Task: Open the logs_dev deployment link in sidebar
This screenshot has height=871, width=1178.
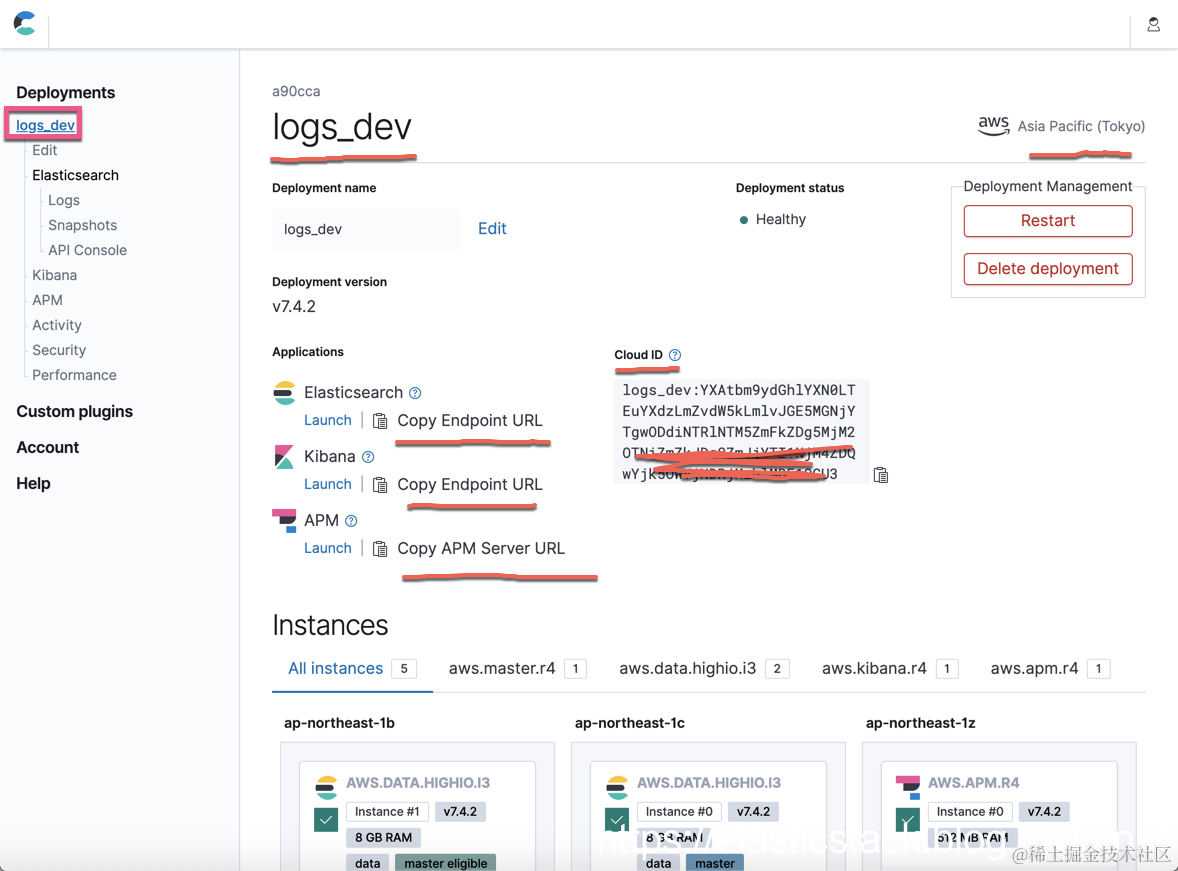Action: point(45,125)
